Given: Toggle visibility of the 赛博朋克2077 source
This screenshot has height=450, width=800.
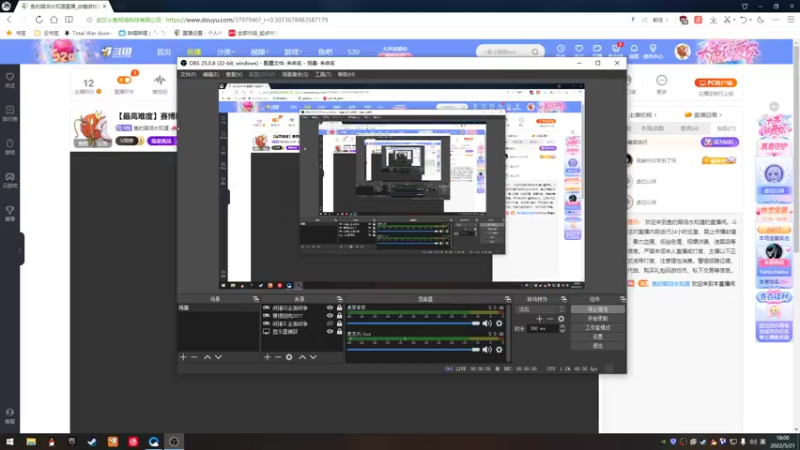Looking at the screenshot, I should click(330, 316).
